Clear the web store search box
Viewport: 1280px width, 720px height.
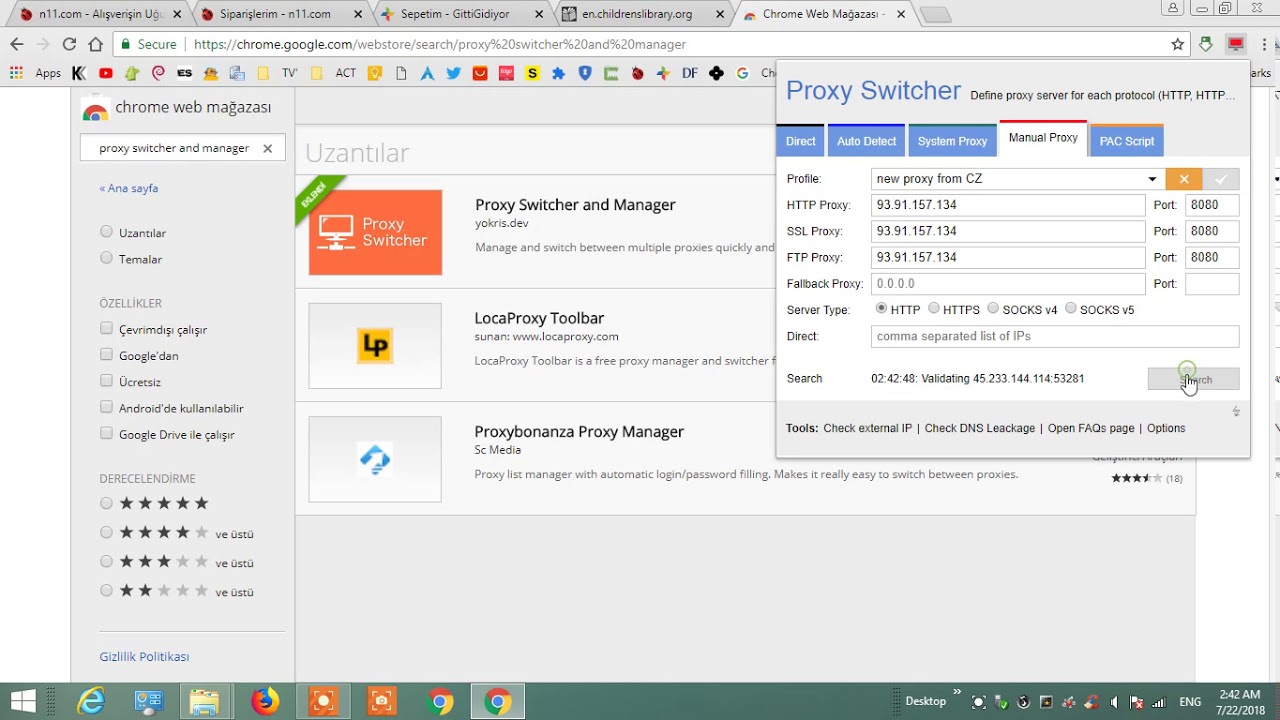coord(267,148)
